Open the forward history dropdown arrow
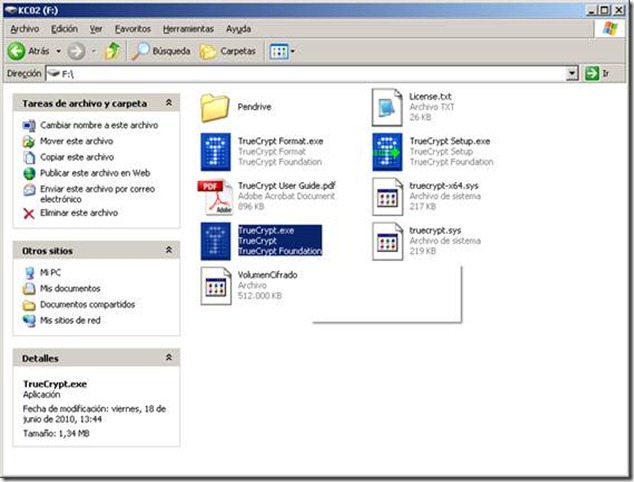The height and width of the screenshot is (482, 634). [x=94, y=51]
